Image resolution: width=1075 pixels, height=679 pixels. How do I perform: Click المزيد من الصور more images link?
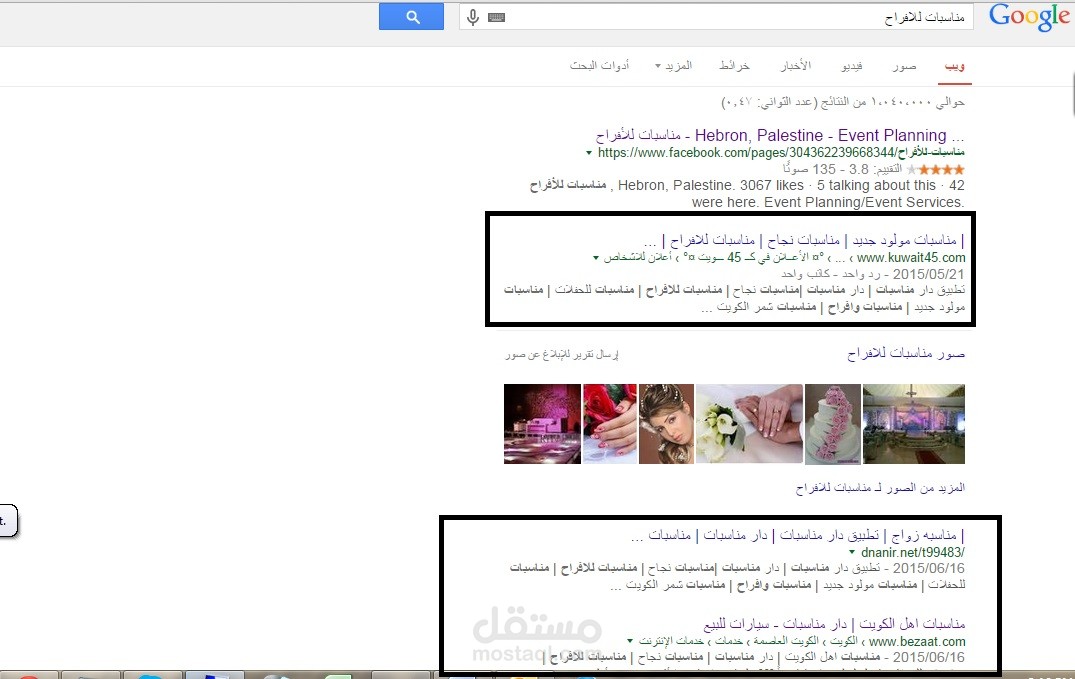point(880,488)
